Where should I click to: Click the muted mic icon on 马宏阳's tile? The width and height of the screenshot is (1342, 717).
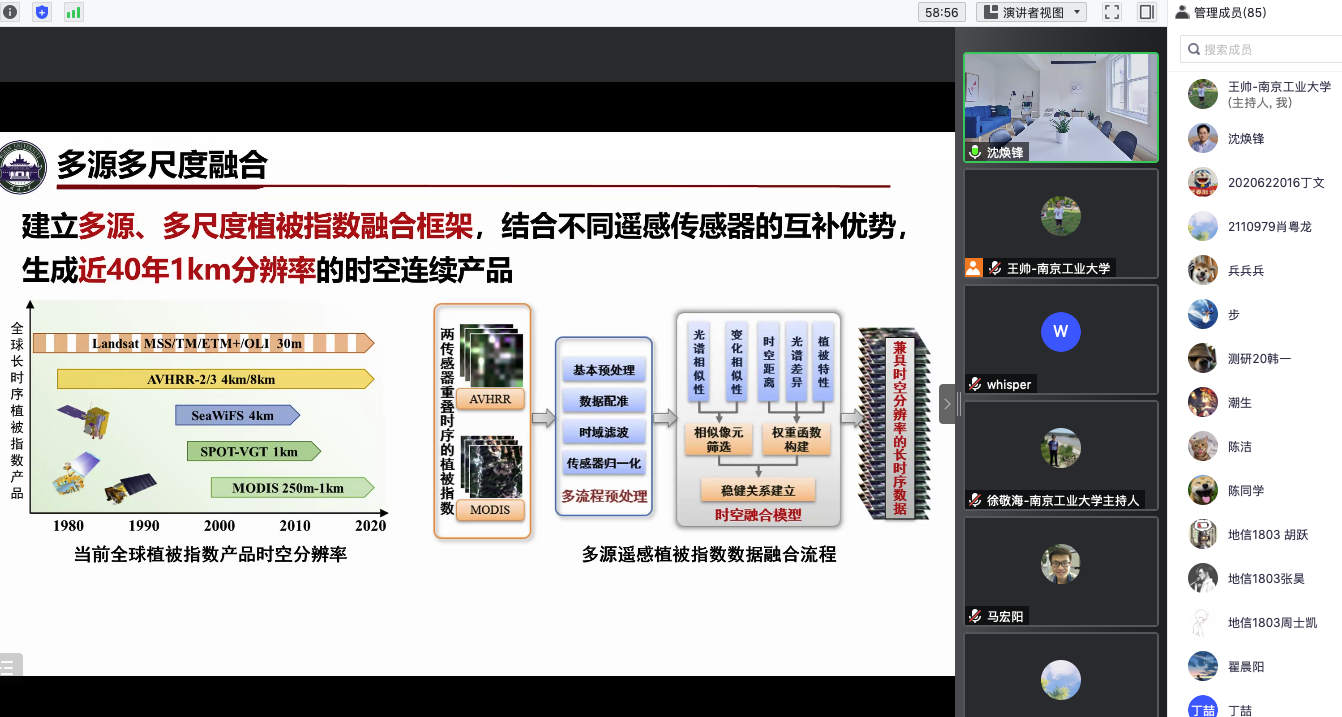tap(974, 616)
